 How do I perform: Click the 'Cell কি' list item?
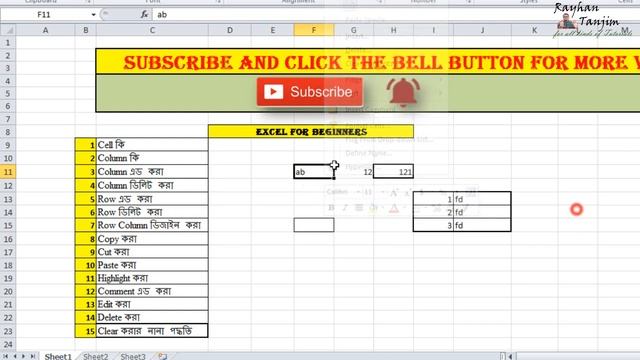(x=152, y=145)
